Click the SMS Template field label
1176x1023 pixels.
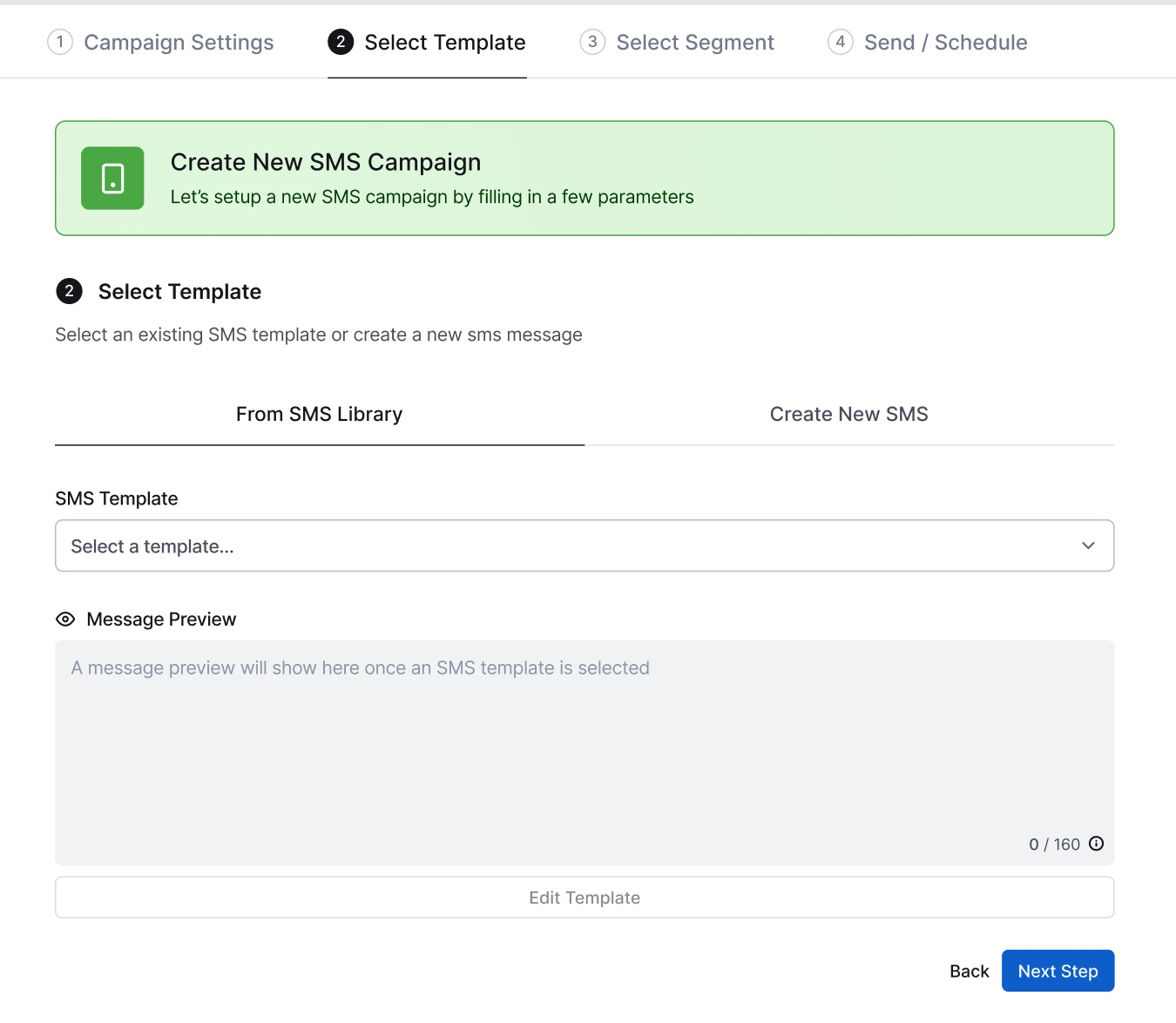pyautogui.click(x=117, y=498)
